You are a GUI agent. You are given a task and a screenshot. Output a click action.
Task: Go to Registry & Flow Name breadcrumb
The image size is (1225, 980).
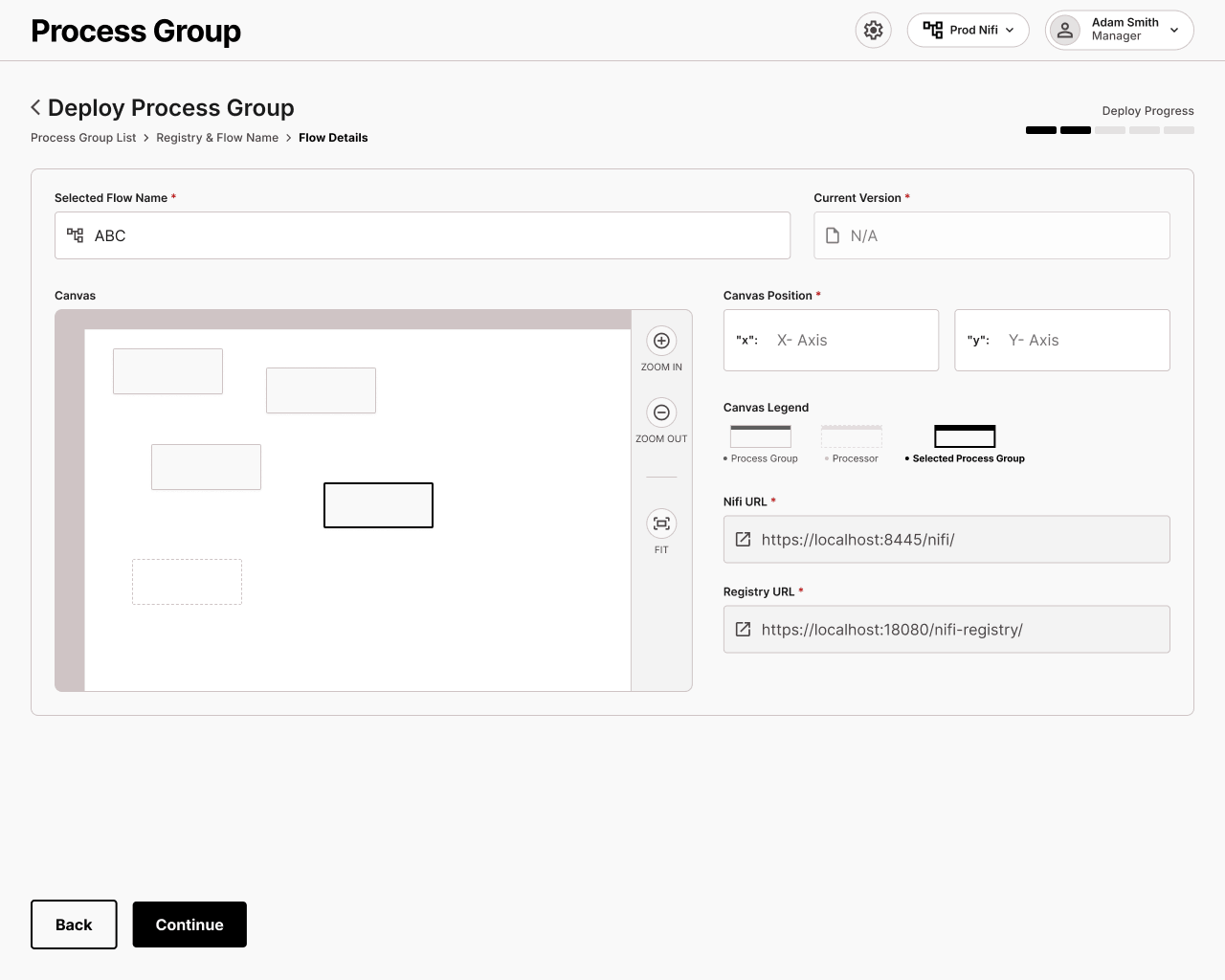pos(217,138)
